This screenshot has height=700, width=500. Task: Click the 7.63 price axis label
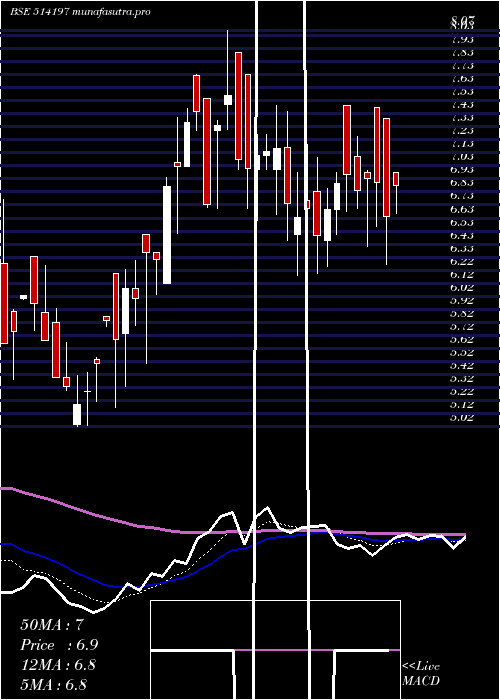(462, 79)
